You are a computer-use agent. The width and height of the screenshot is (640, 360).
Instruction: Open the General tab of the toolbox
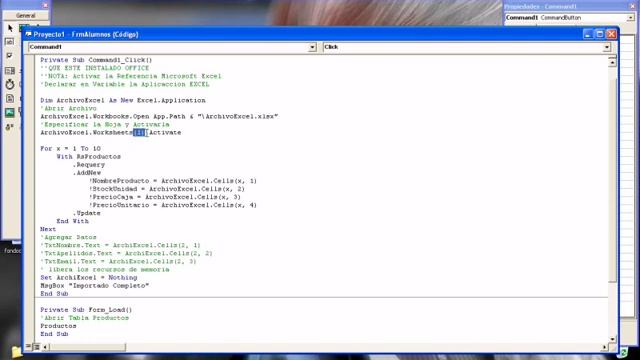[26, 16]
